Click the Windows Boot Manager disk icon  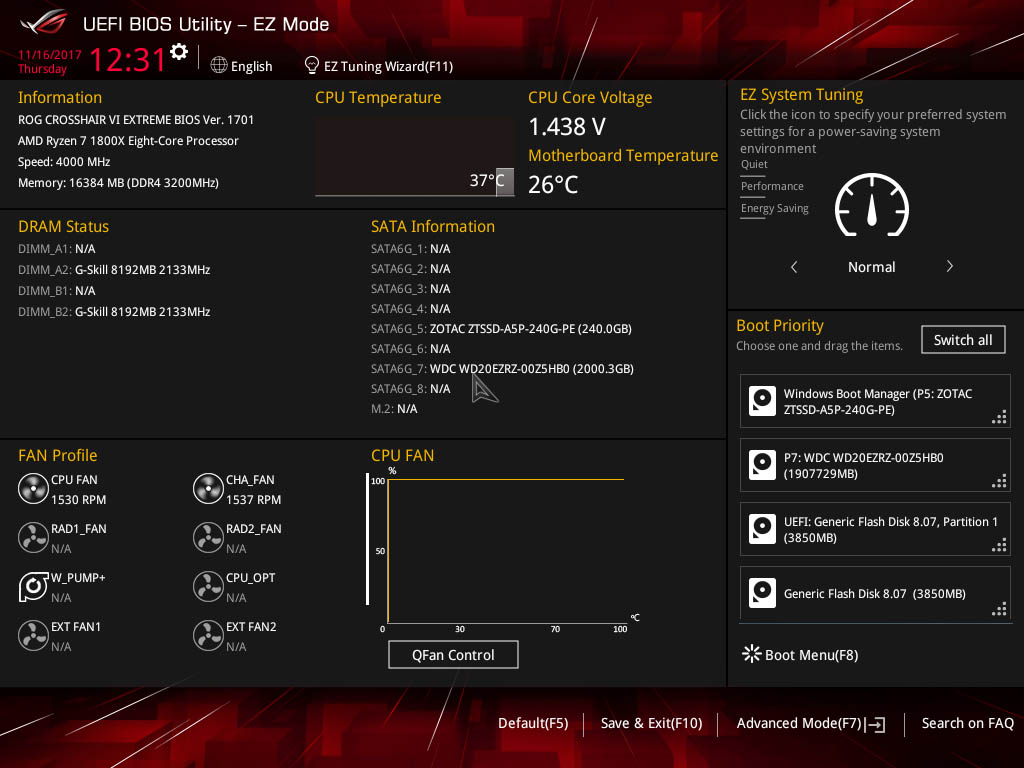(762, 401)
